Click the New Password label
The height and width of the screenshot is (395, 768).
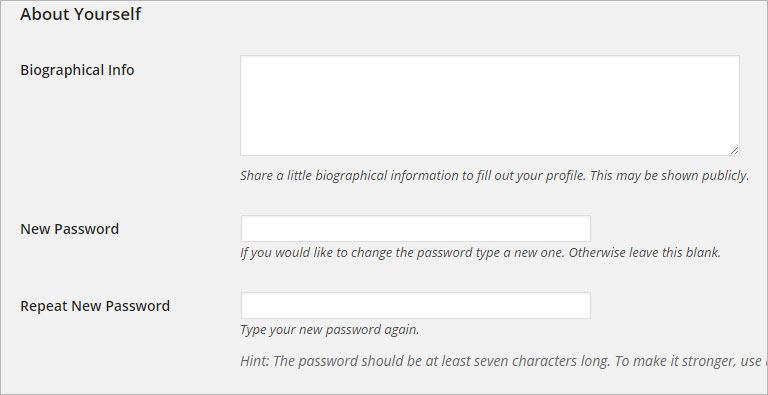(70, 229)
